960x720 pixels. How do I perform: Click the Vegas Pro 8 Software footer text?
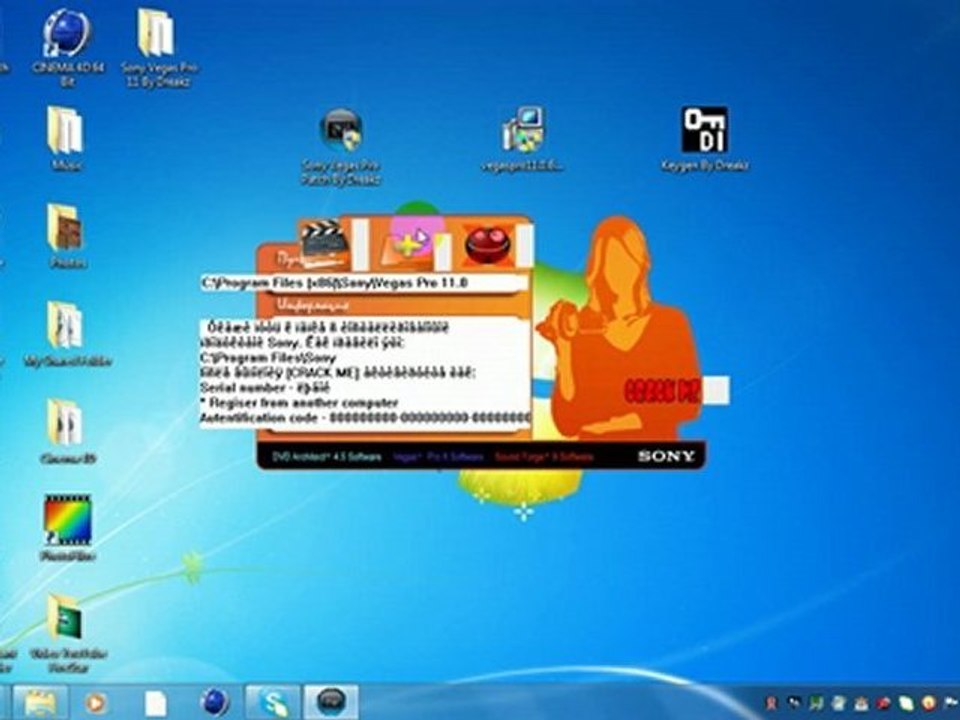pyautogui.click(x=438, y=457)
